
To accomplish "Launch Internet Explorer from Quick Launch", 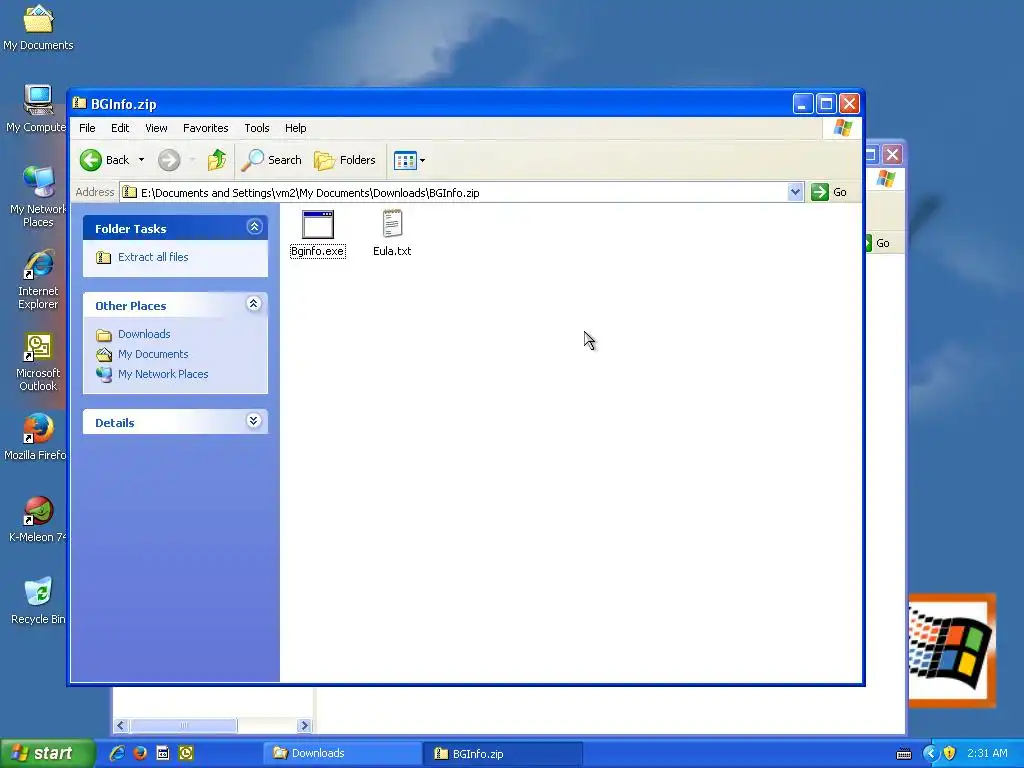I will [117, 753].
